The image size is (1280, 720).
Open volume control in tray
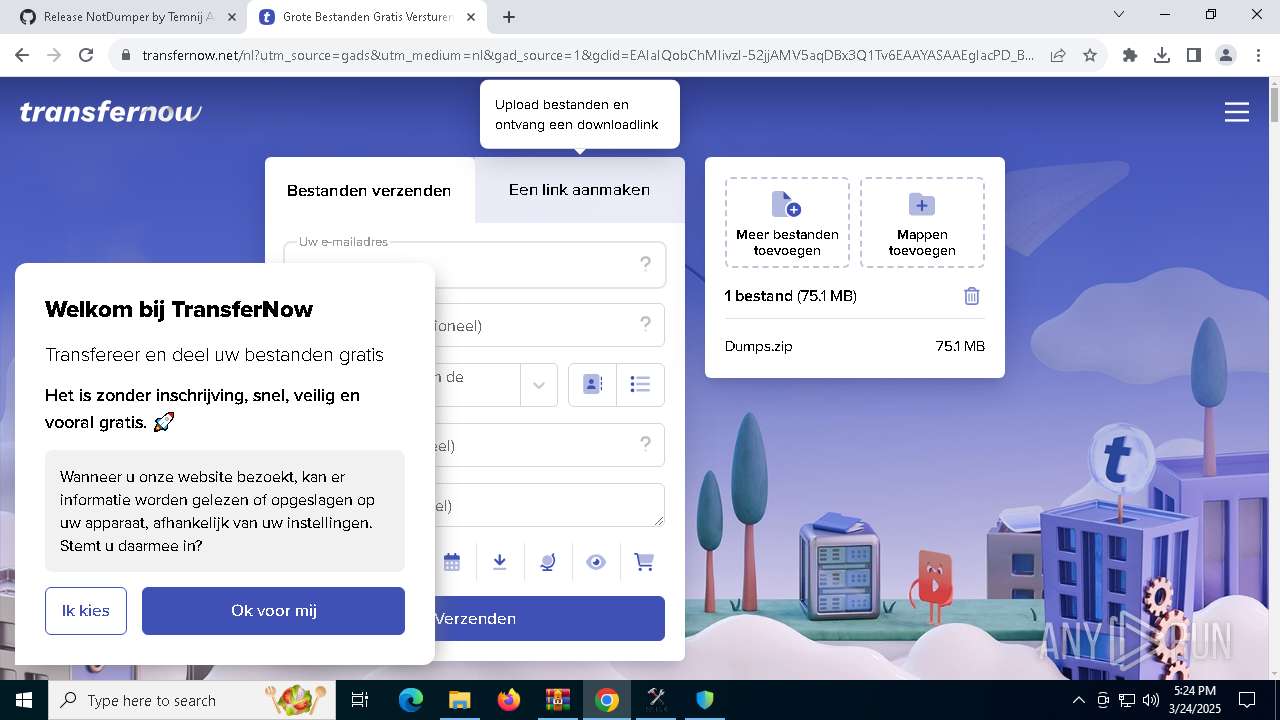tap(1151, 700)
